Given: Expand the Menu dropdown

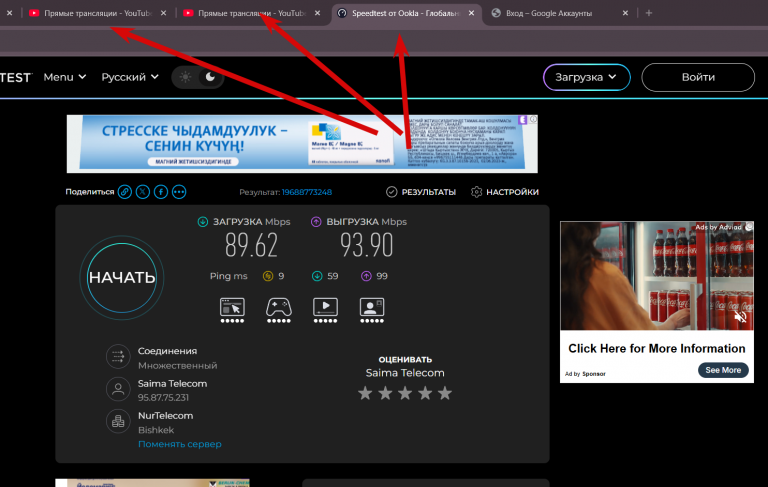Looking at the screenshot, I should (65, 77).
